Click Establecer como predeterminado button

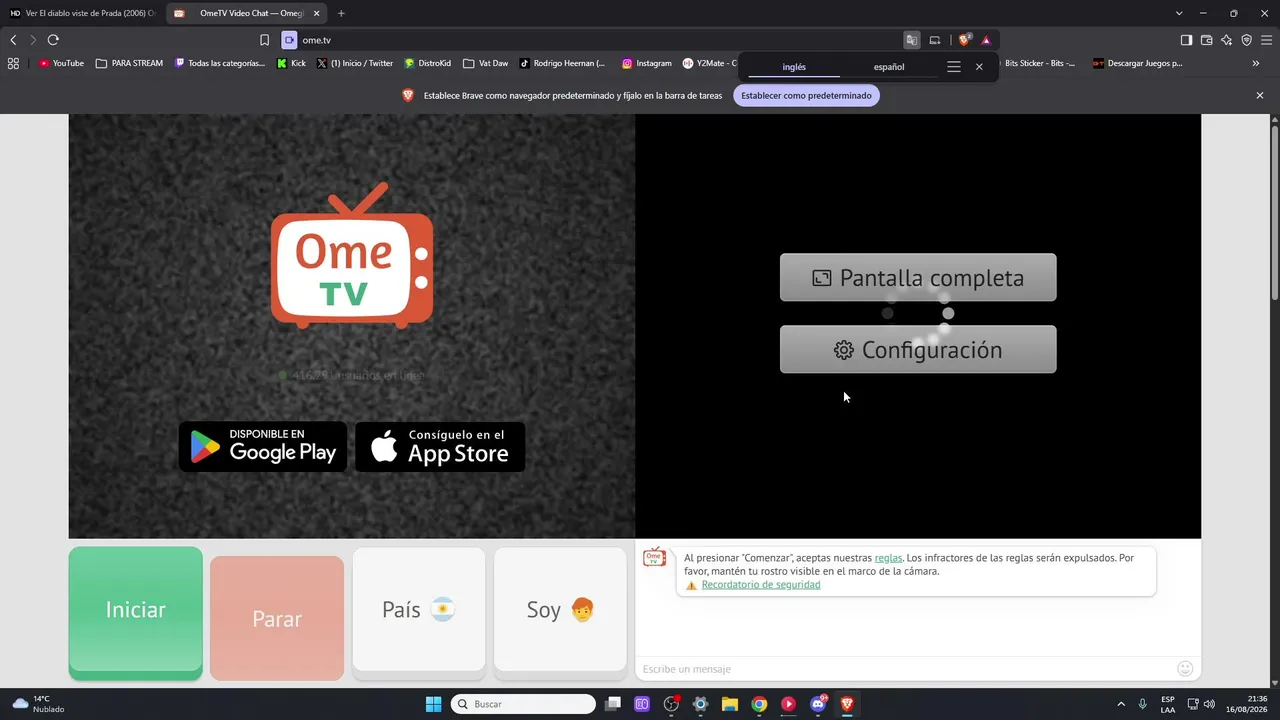[806, 96]
